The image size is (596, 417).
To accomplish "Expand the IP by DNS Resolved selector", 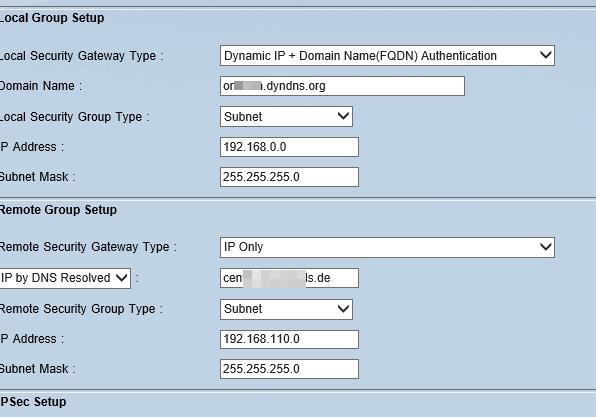I will (65, 278).
